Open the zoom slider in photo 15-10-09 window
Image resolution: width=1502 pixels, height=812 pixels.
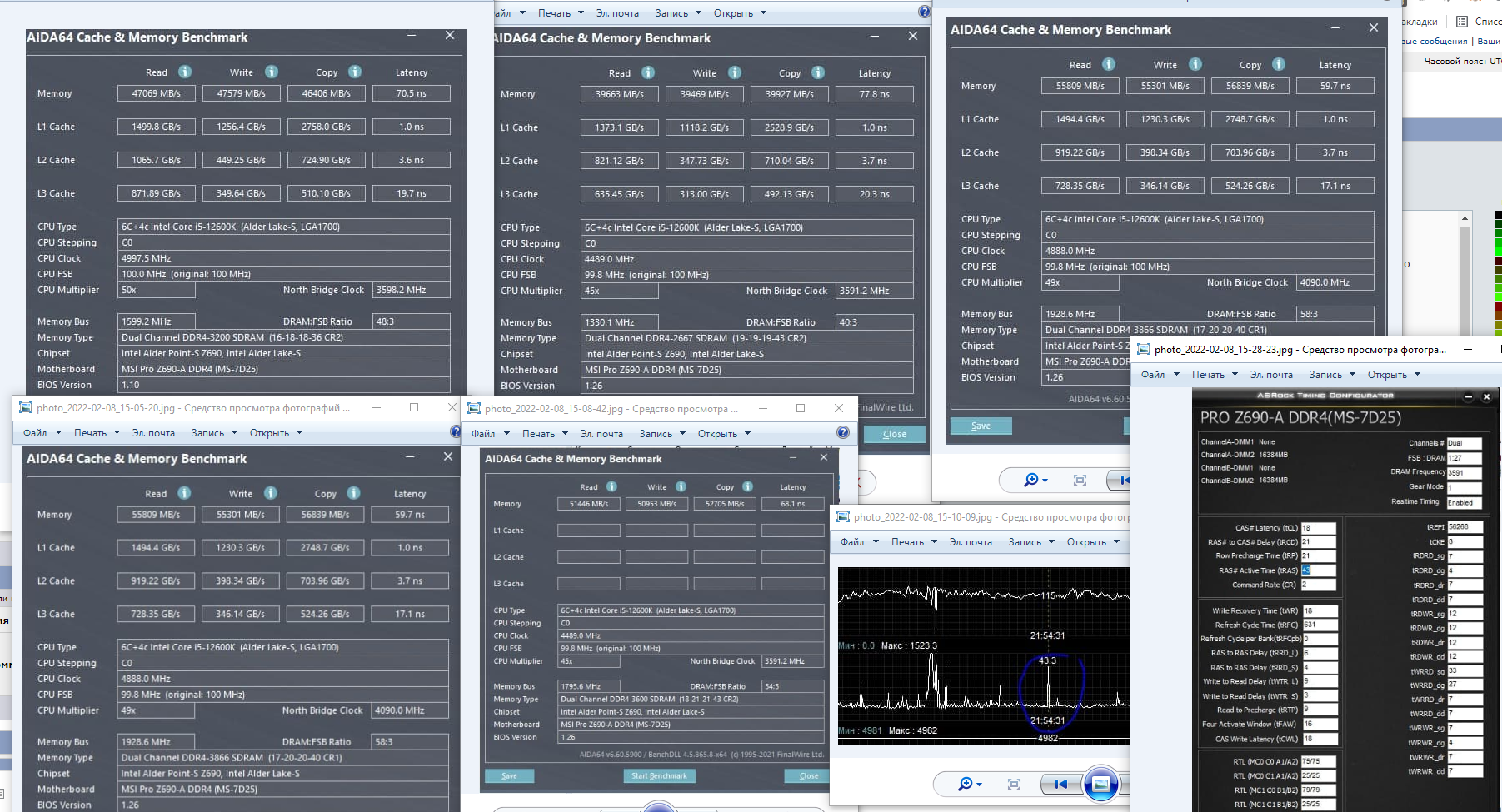click(x=970, y=784)
